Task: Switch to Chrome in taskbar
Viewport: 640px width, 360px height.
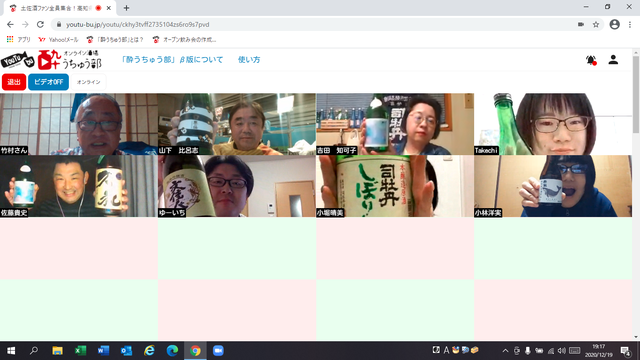Action: coord(195,351)
